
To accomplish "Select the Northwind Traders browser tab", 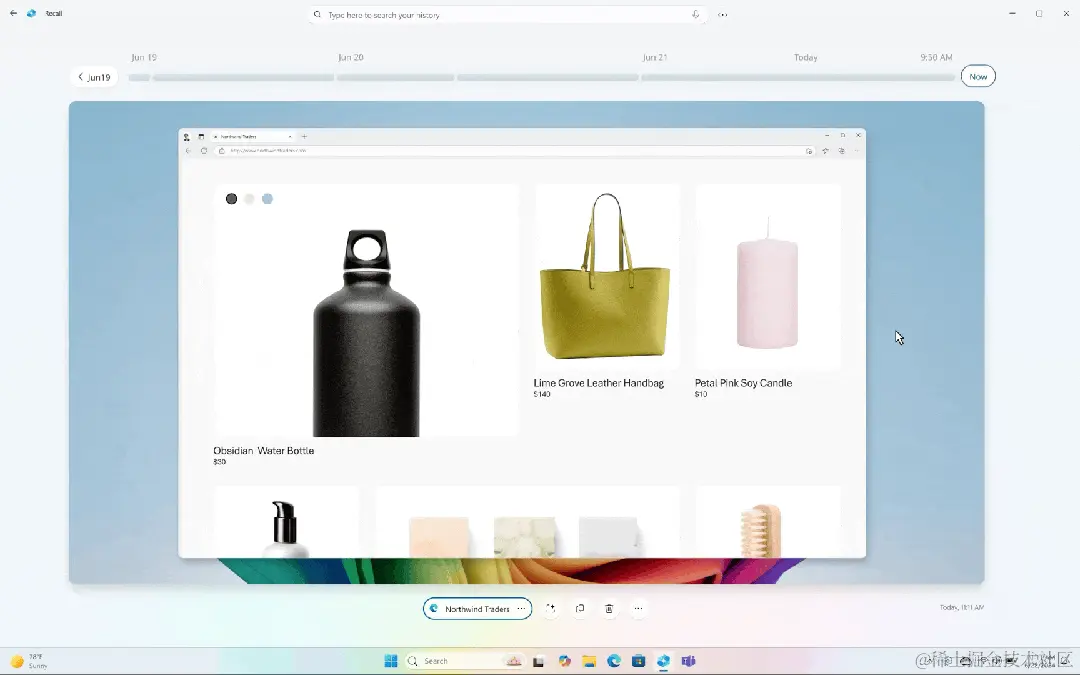I will click(x=251, y=136).
